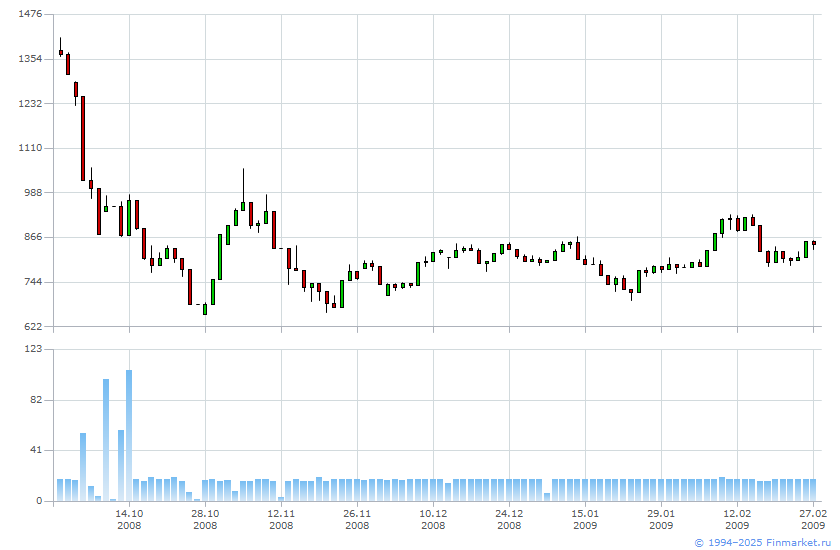Viewport: 840px width, 550px height.
Task: Select the 27.02 2009 date marker
Action: point(813,519)
